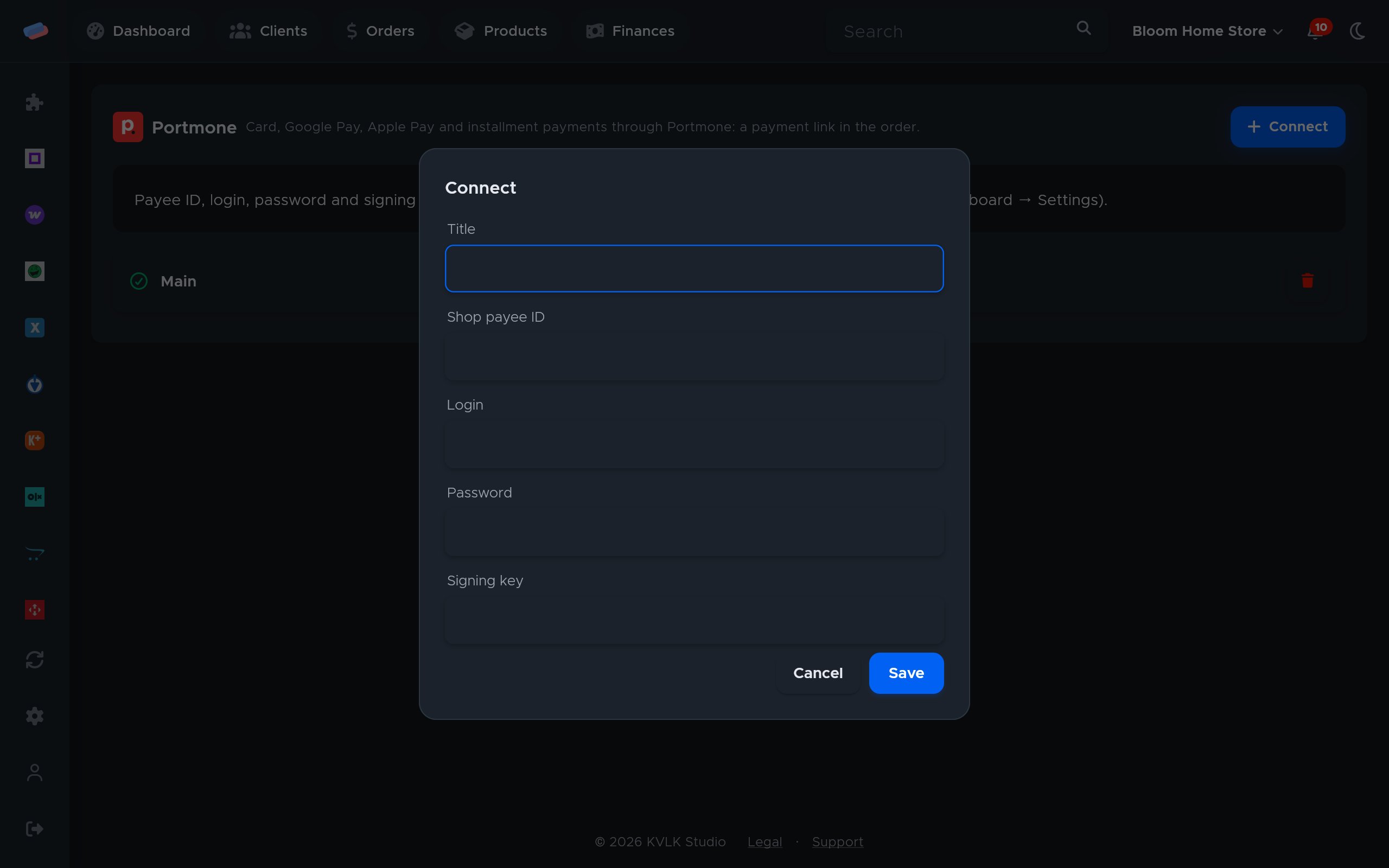Click the blue droplet integration icon
Screen dimensions: 1389x868
pyautogui.click(x=34, y=384)
